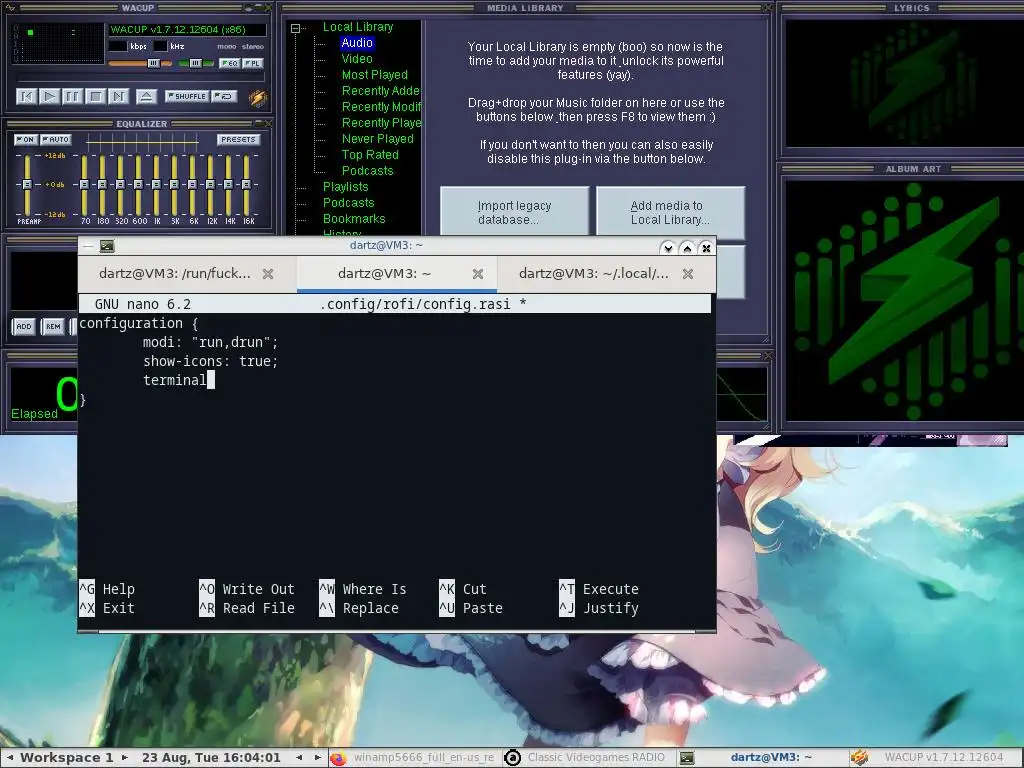
Task: Open the WACUP main menu icon in title bar
Action: (8, 8)
